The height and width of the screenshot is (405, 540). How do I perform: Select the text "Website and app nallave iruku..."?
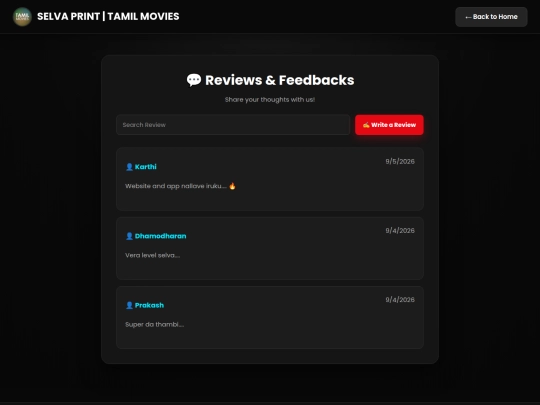(x=176, y=186)
